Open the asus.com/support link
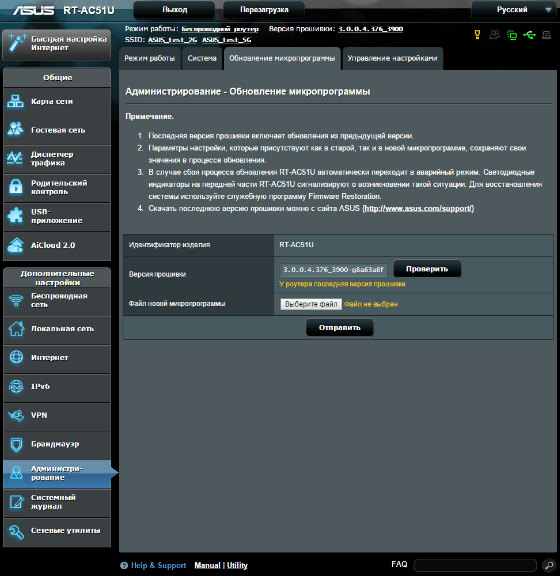560x576 pixels. click(419, 209)
